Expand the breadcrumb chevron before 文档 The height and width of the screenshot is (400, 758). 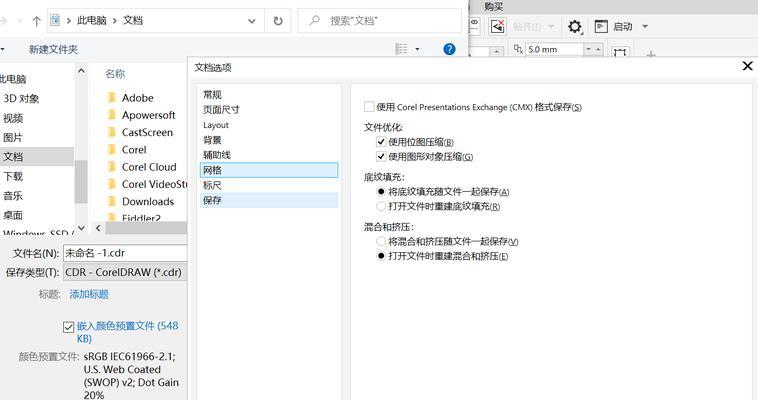pos(115,20)
